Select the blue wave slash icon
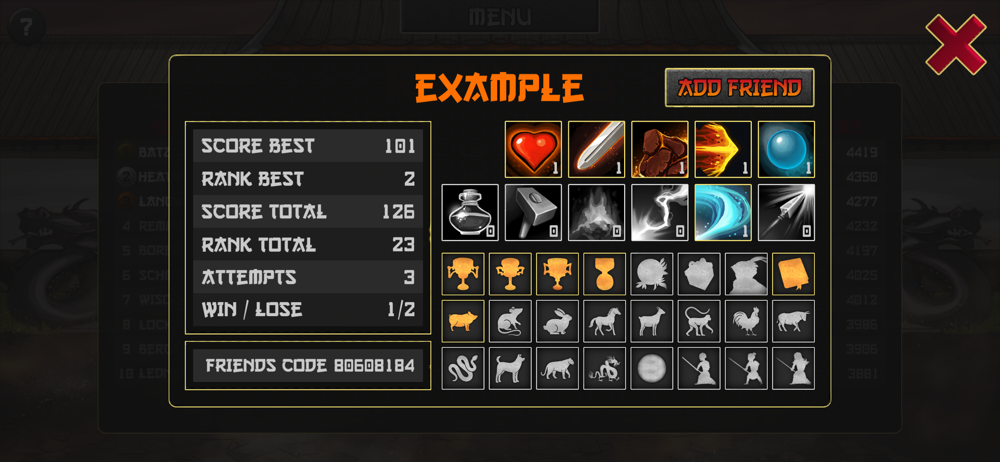Viewport: 1000px width, 462px height. (x=723, y=212)
